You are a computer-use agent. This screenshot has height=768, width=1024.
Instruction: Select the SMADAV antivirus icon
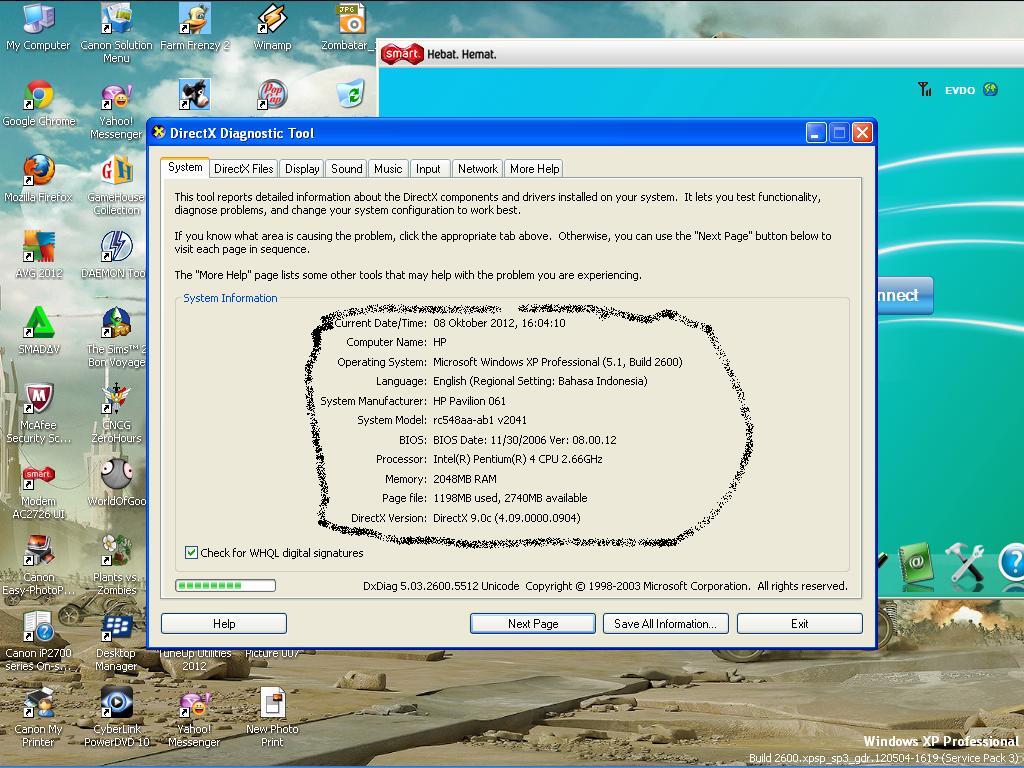38,324
